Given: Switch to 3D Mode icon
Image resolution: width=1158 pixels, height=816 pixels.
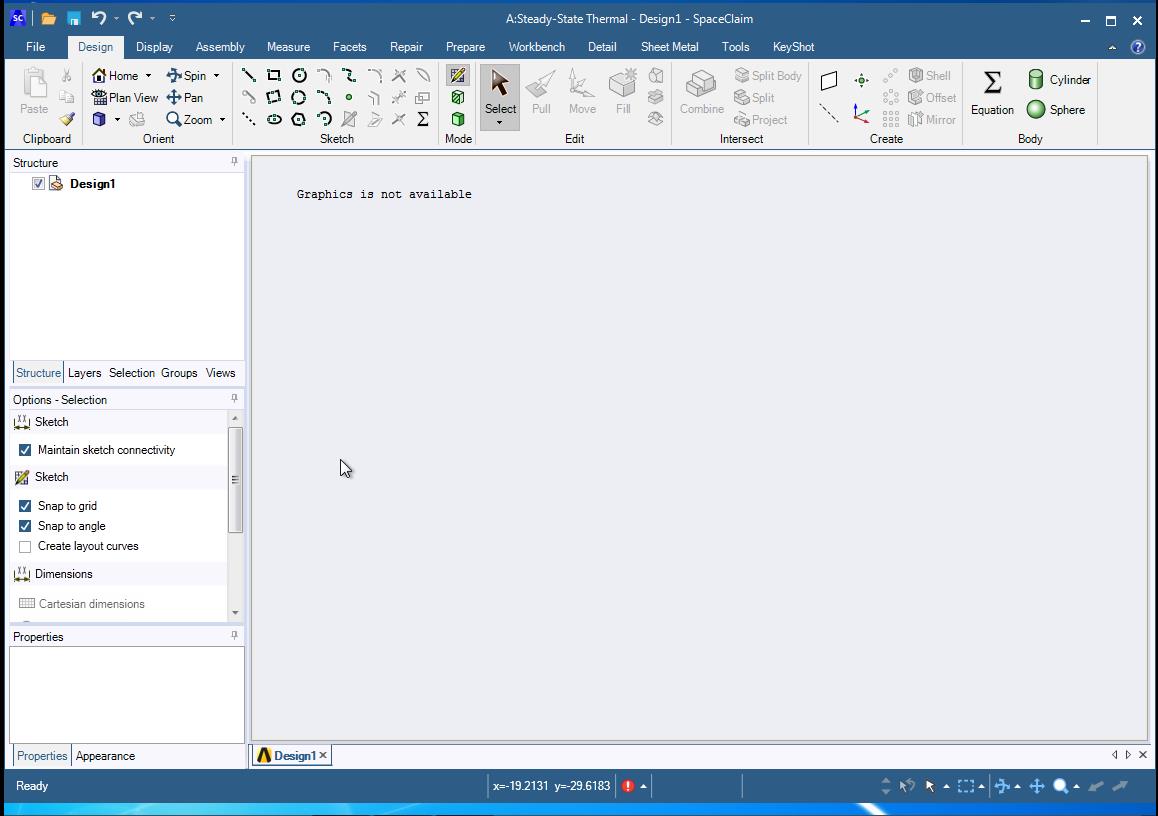Looking at the screenshot, I should [x=458, y=119].
